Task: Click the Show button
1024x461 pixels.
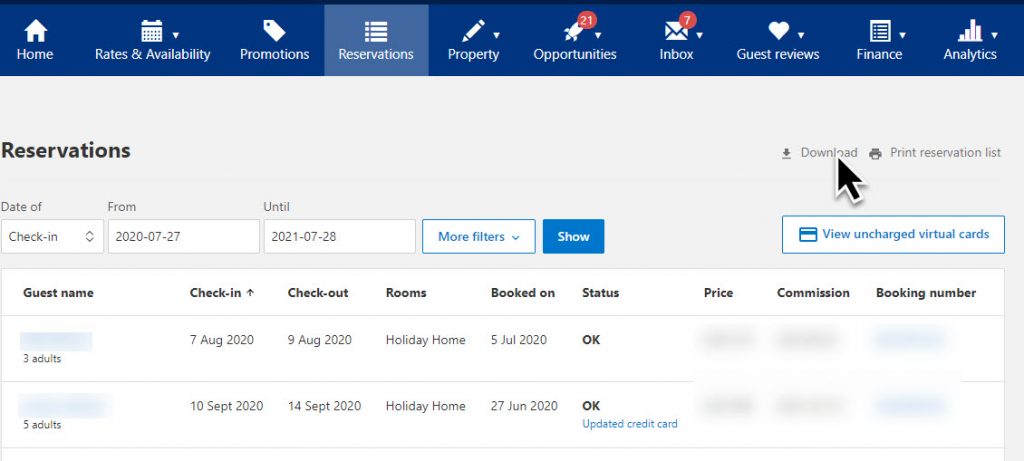Action: [x=573, y=236]
